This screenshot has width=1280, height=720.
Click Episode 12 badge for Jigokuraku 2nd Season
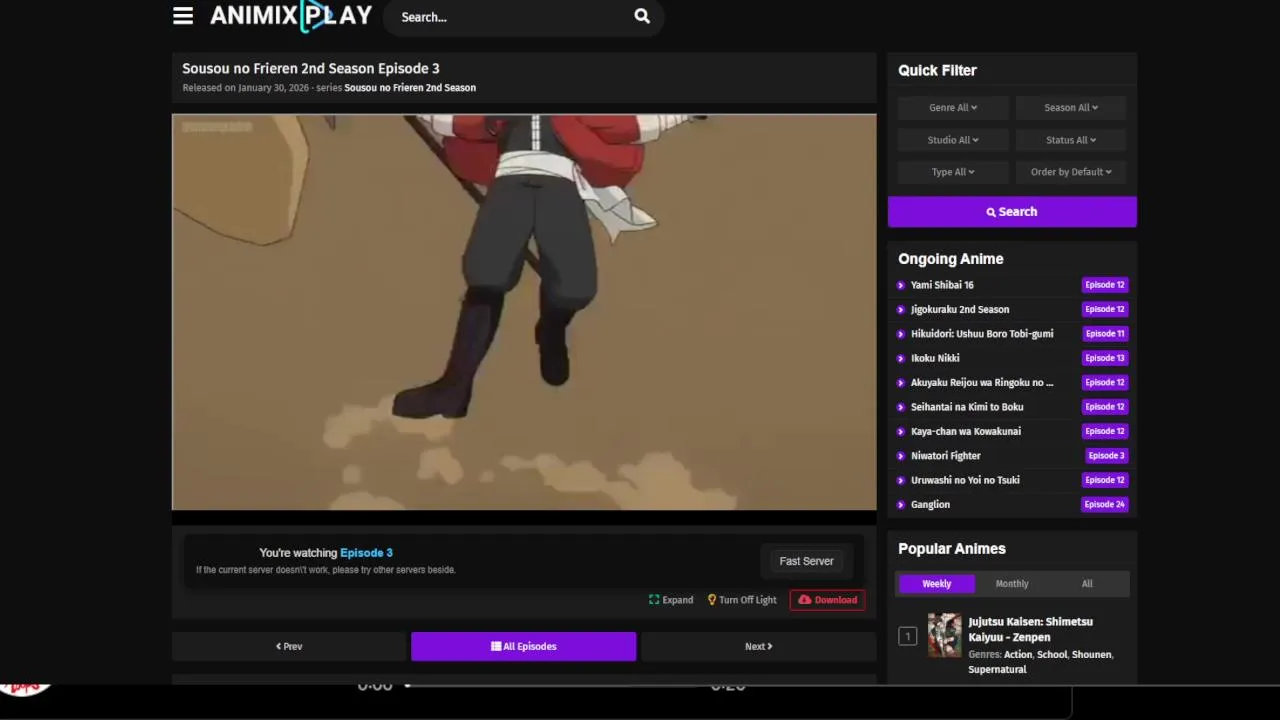coord(1105,310)
